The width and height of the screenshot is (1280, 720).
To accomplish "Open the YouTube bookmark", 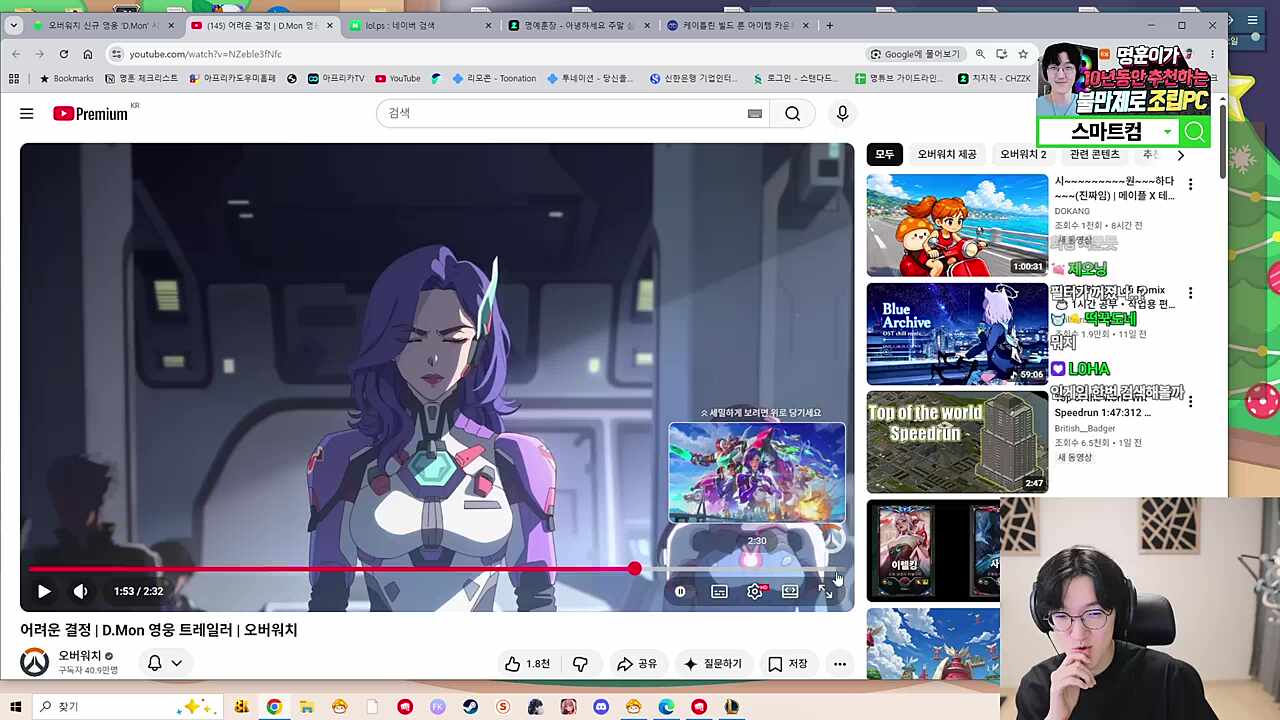I will click(397, 78).
